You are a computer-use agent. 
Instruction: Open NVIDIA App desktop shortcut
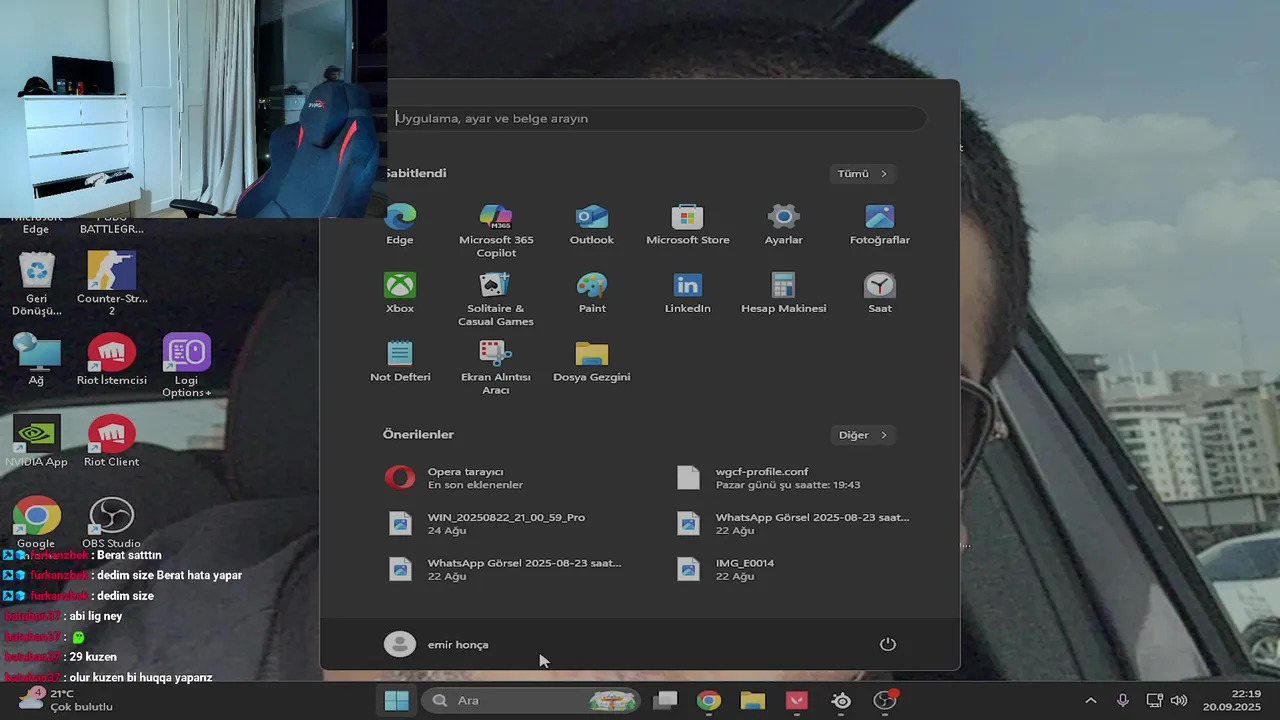[x=37, y=441]
